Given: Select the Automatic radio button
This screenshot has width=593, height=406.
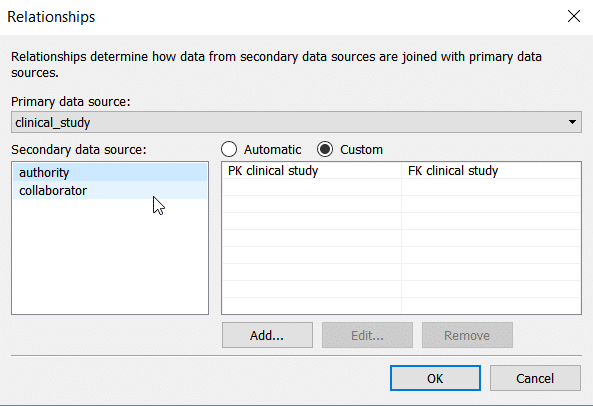Looking at the screenshot, I should pos(229,149).
